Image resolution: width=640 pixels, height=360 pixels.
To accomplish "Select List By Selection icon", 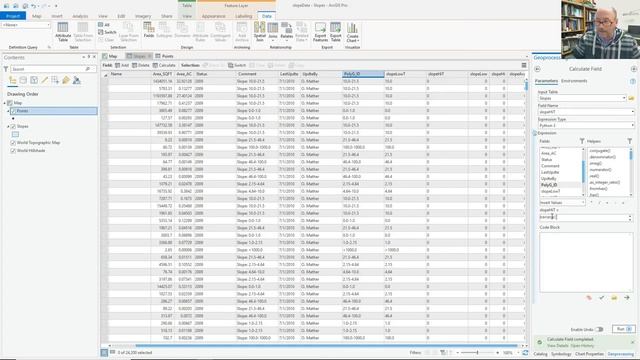I will click(x=34, y=80).
